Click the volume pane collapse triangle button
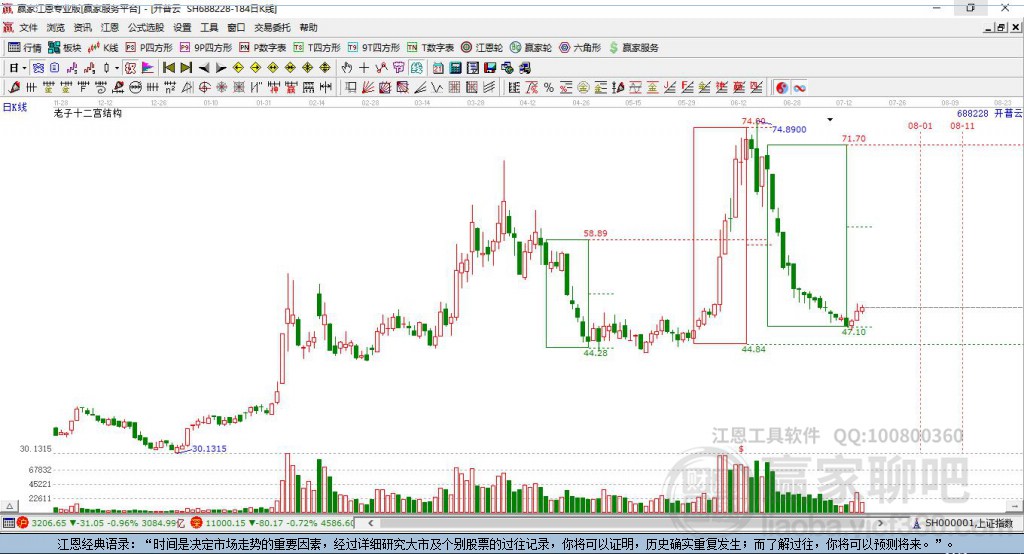The width and height of the screenshot is (1024, 554). pyautogui.click(x=9, y=506)
